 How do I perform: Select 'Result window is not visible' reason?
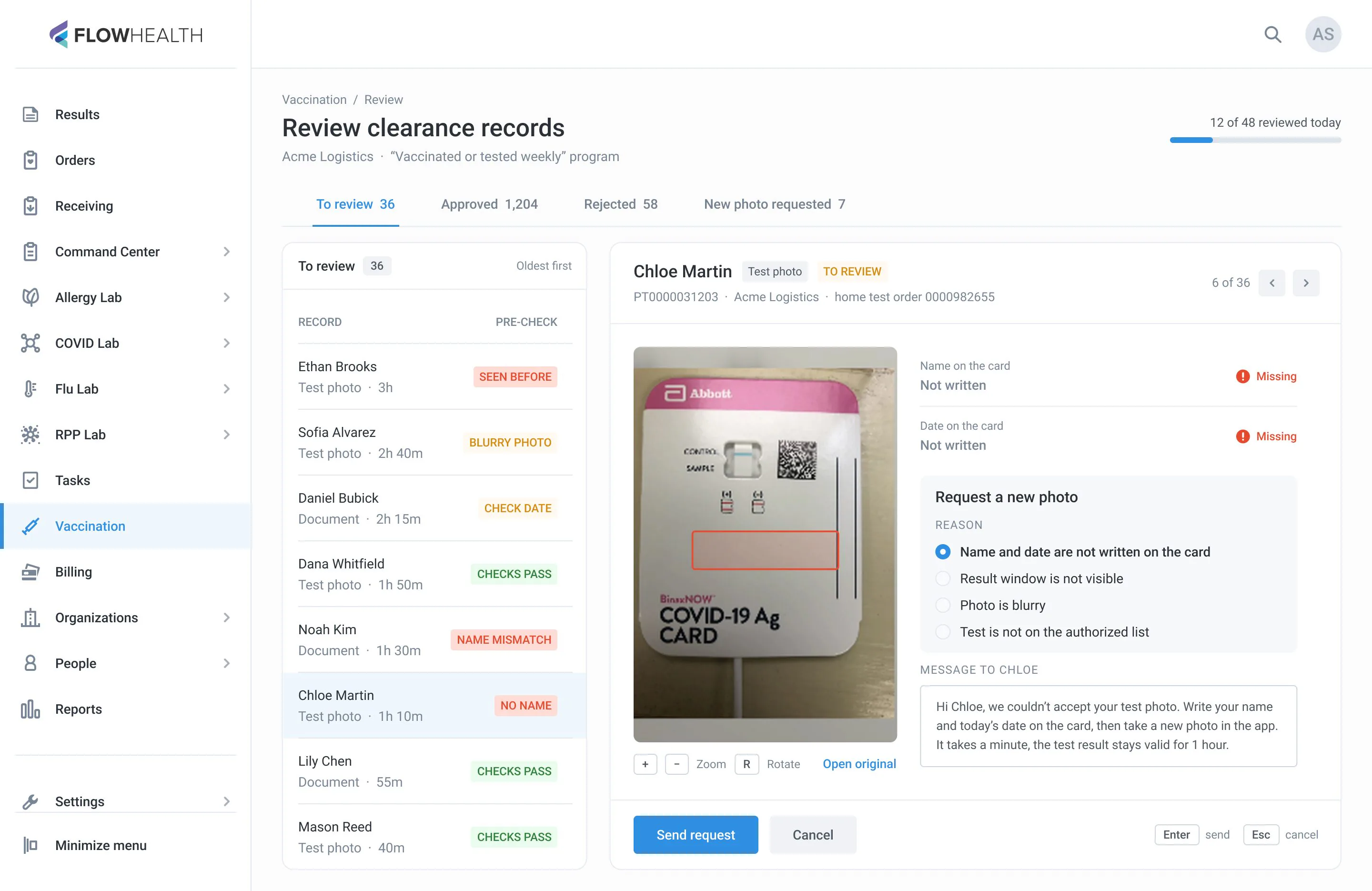(942, 578)
